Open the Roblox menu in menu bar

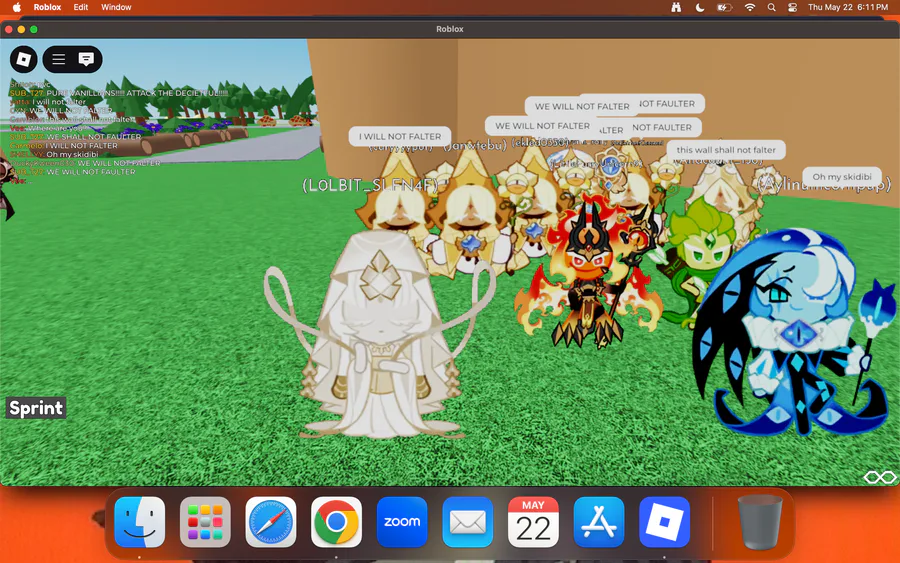pyautogui.click(x=47, y=7)
